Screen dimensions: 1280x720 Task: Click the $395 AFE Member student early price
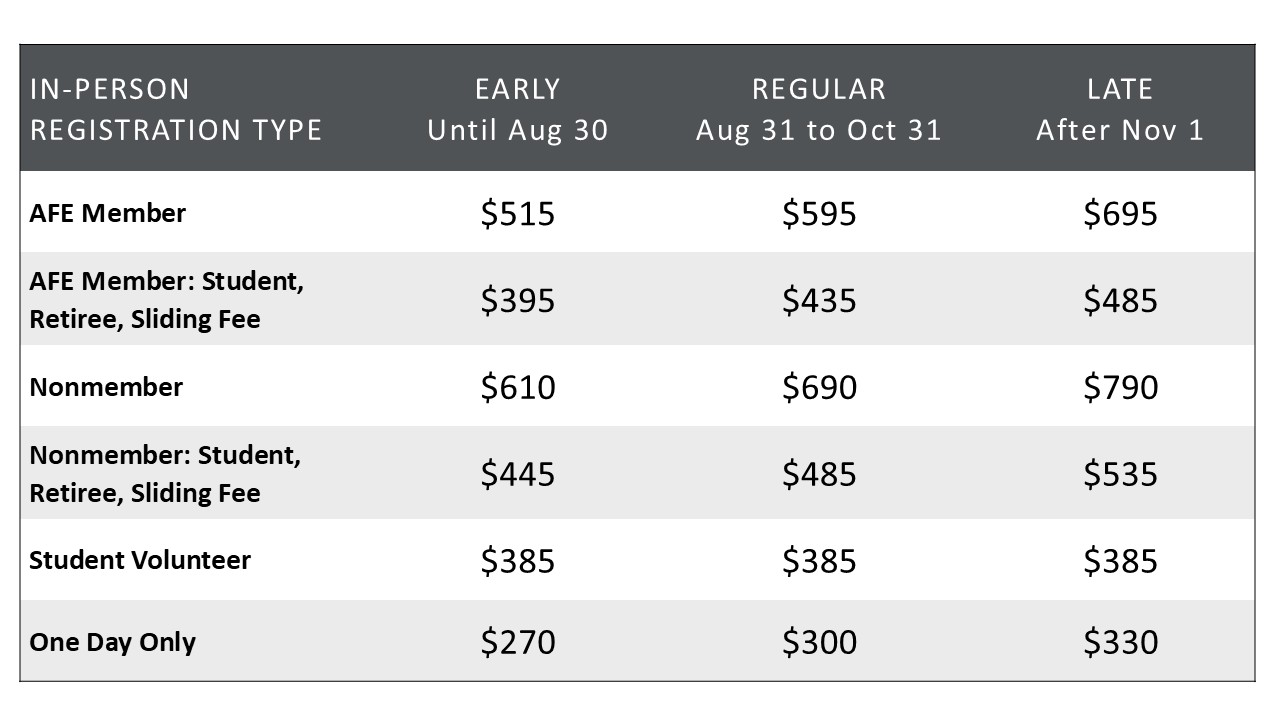(517, 300)
